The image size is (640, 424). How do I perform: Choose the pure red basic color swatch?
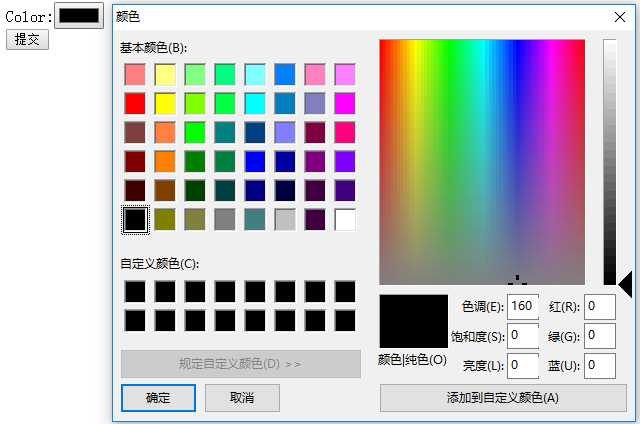click(x=135, y=104)
